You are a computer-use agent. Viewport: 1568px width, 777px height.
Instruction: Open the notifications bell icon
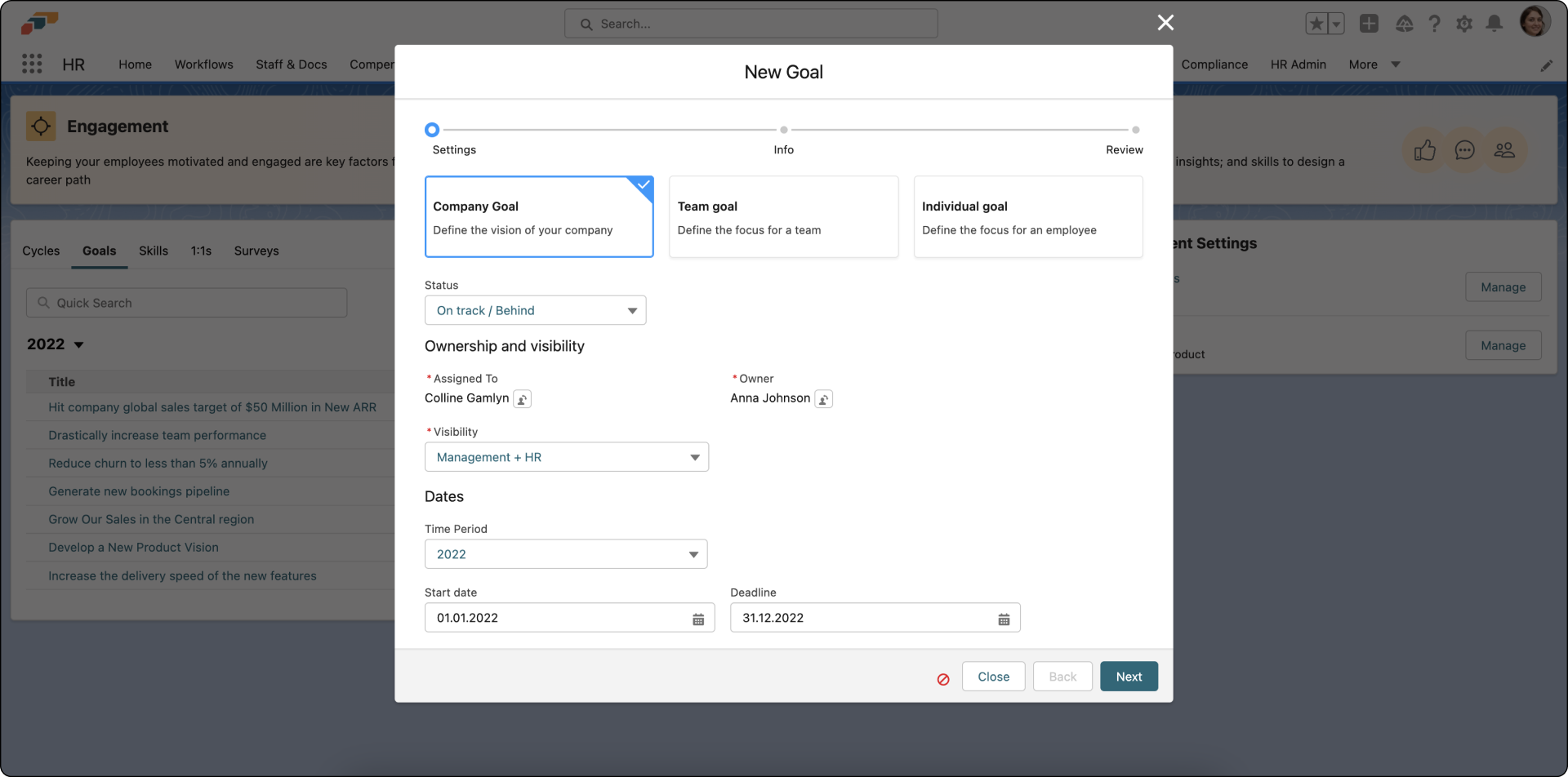tap(1494, 24)
